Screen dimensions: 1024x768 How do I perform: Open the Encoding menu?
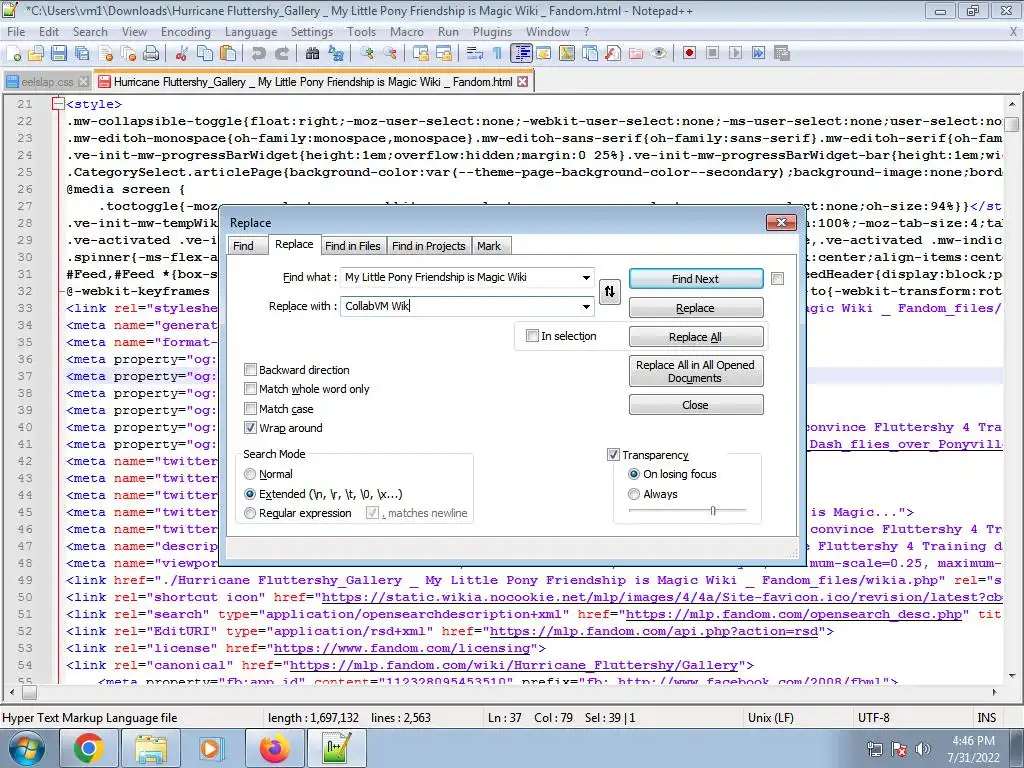click(x=185, y=31)
